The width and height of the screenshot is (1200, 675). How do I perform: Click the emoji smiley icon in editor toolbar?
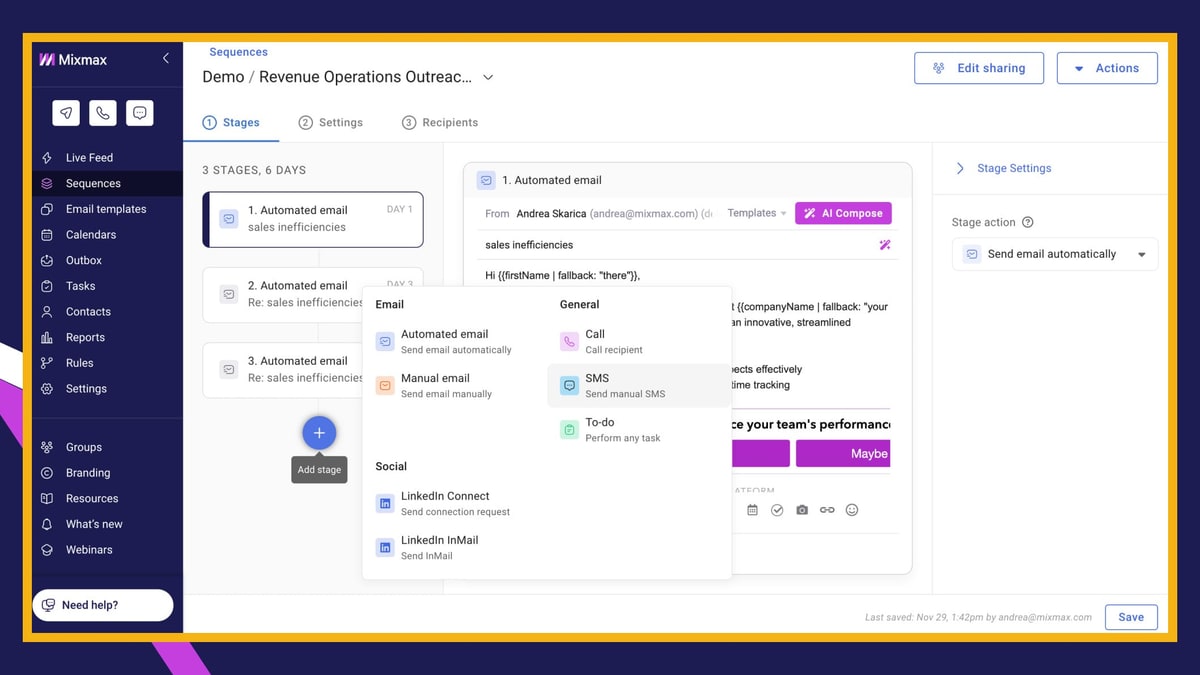852,510
